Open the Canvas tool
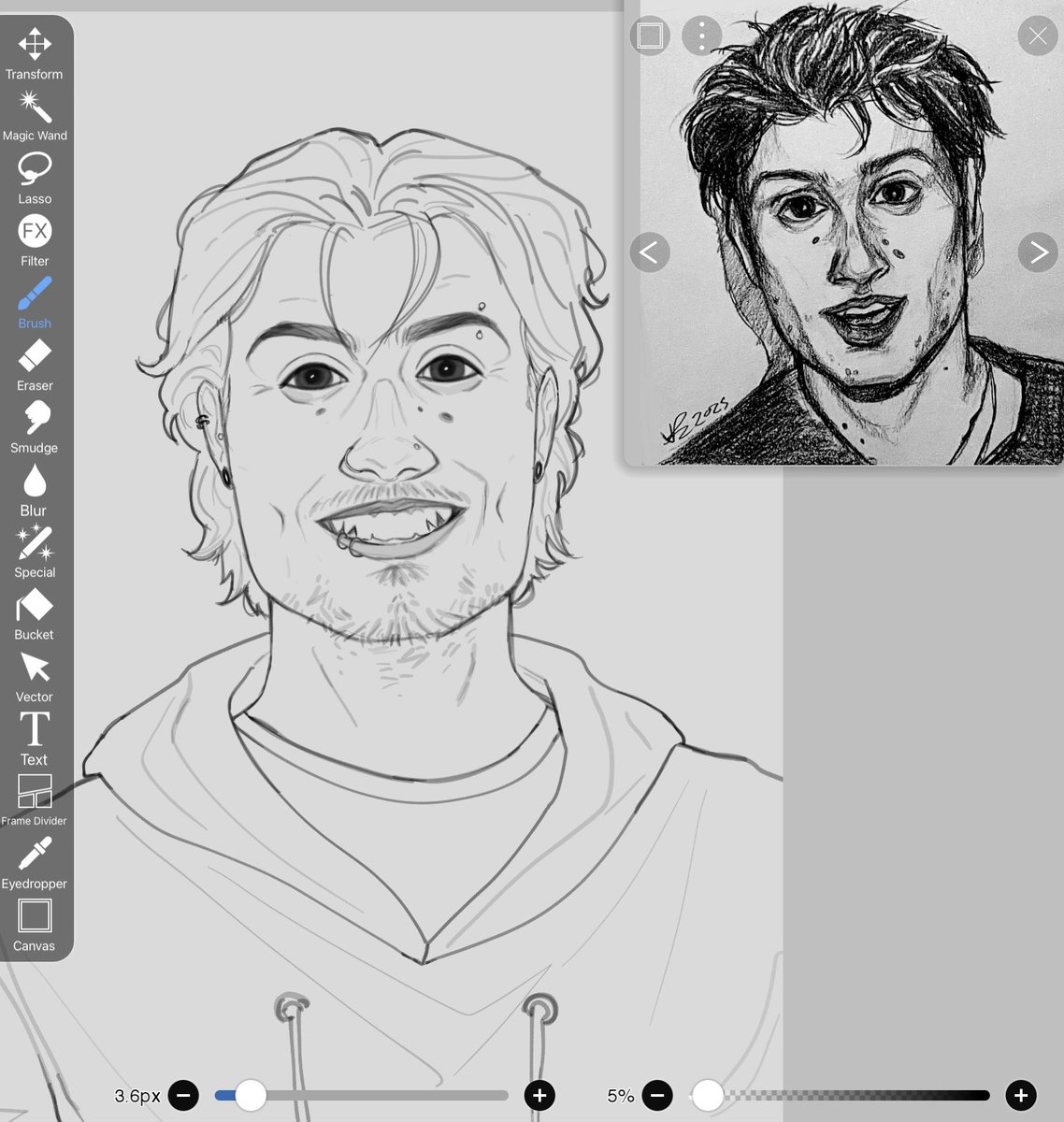Image resolution: width=1064 pixels, height=1122 pixels. coord(35,926)
